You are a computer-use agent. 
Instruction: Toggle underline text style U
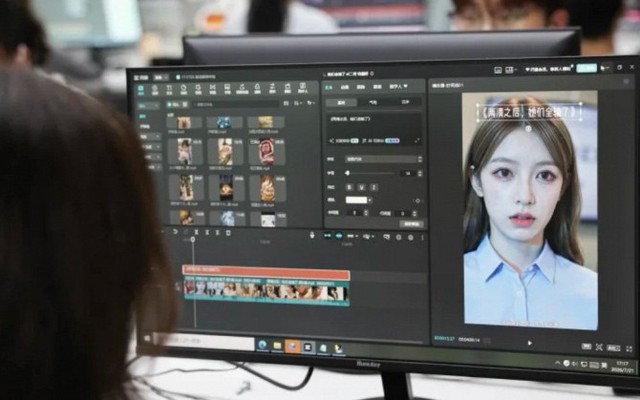point(361,187)
